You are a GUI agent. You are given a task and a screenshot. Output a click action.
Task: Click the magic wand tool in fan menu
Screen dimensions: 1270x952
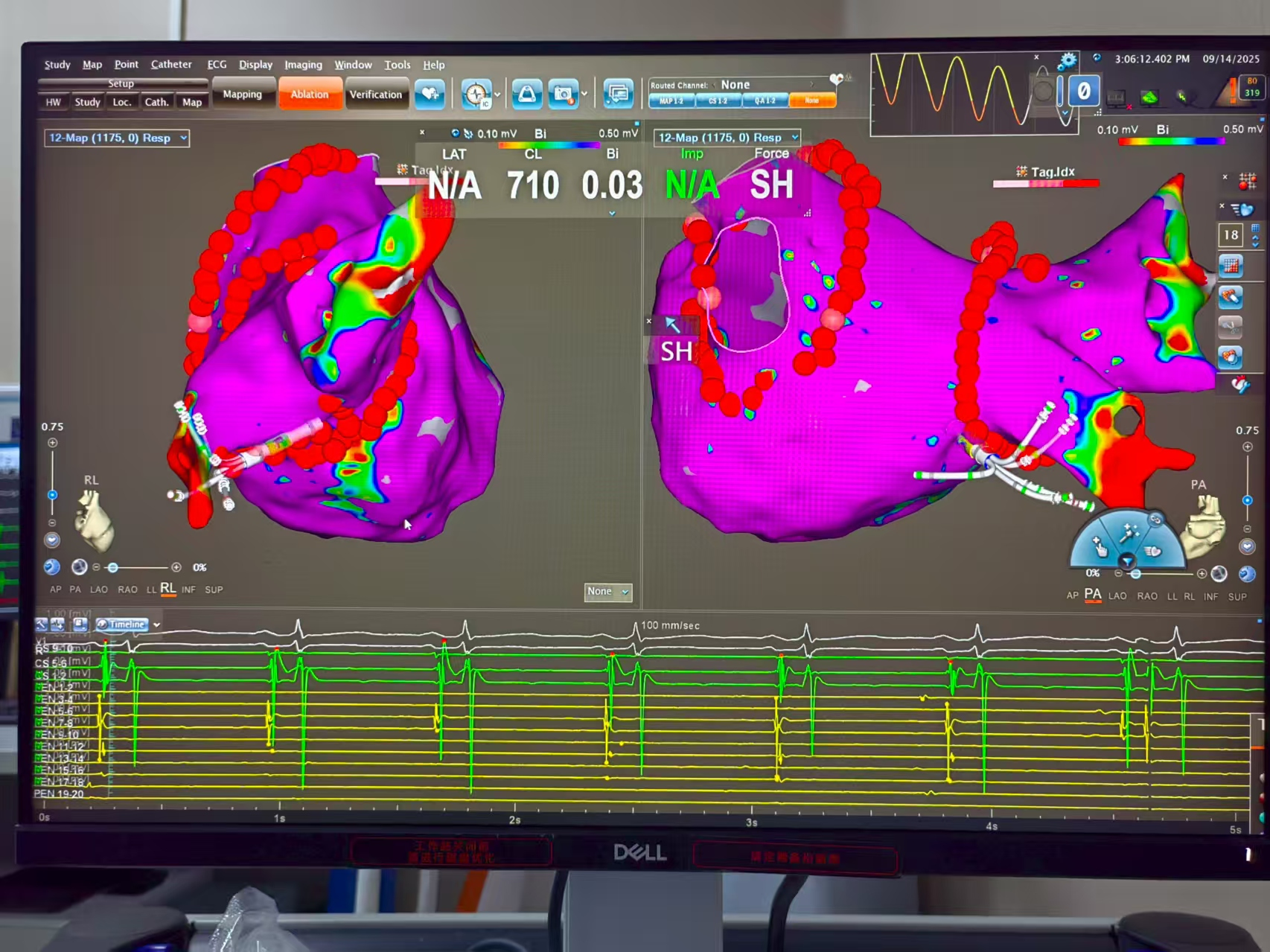(1129, 532)
